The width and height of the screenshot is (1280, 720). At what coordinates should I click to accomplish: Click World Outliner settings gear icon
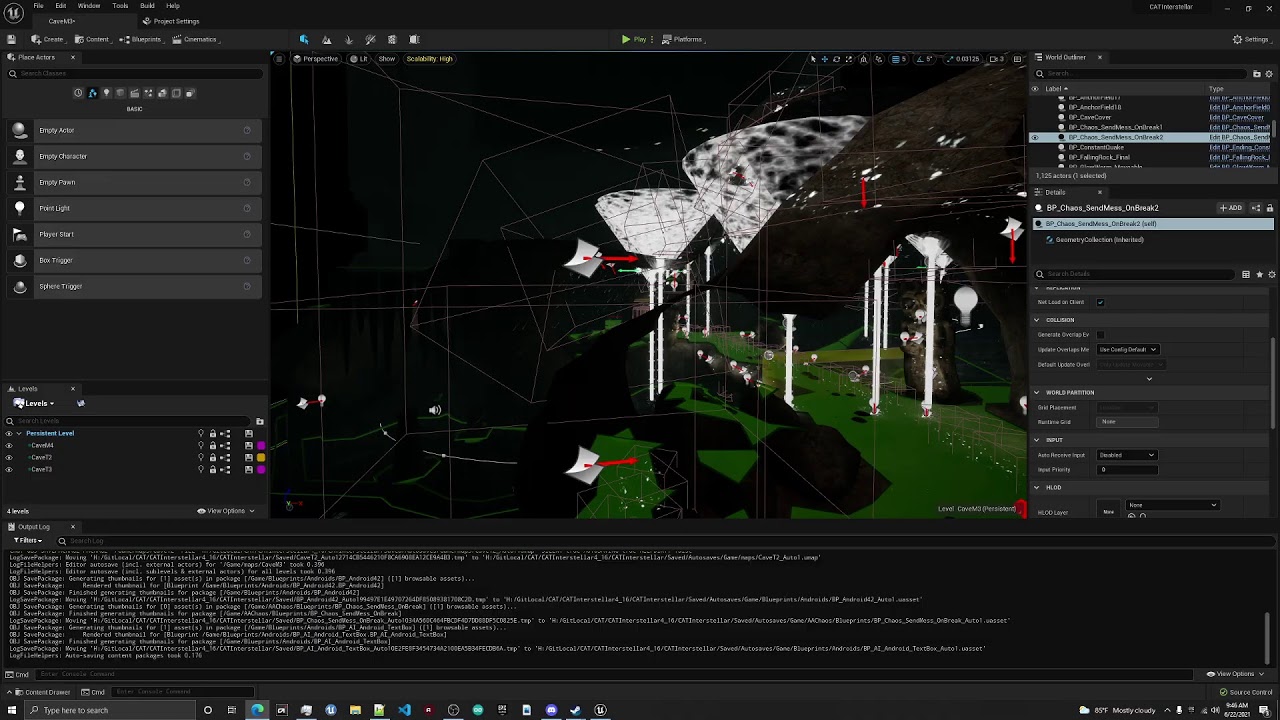coord(1269,73)
